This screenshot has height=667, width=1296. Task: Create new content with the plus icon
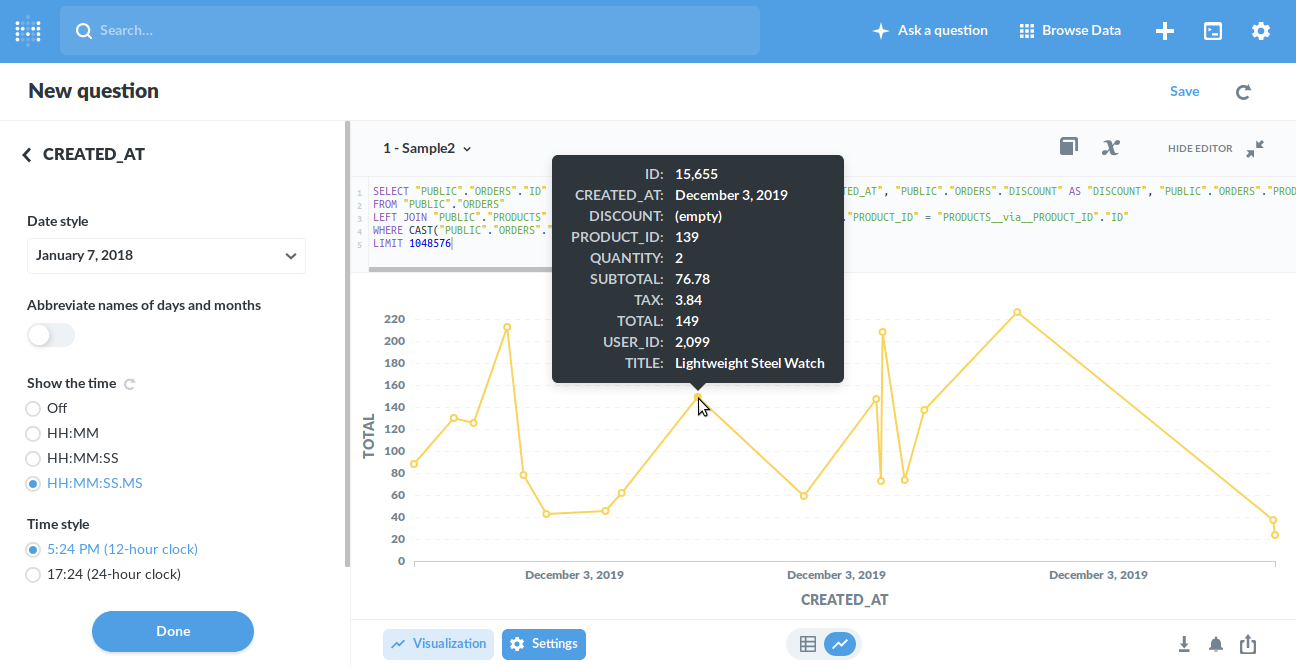point(1165,30)
